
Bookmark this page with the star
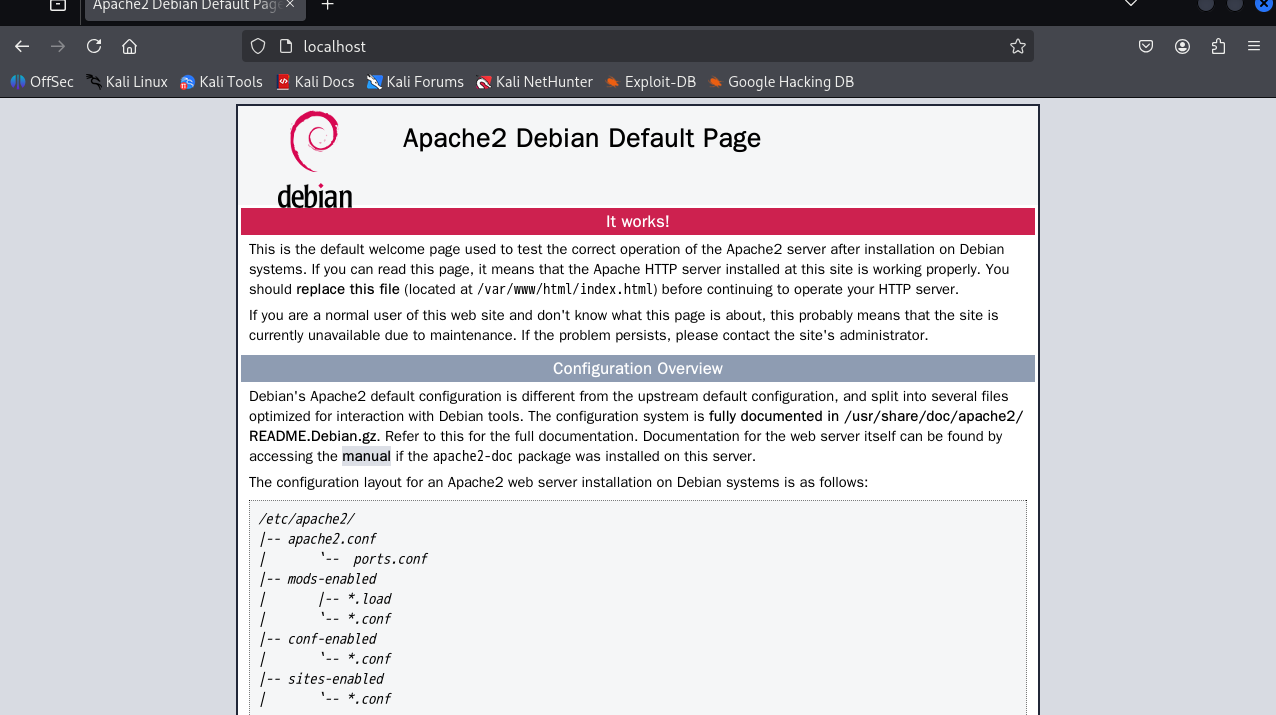point(1018,46)
